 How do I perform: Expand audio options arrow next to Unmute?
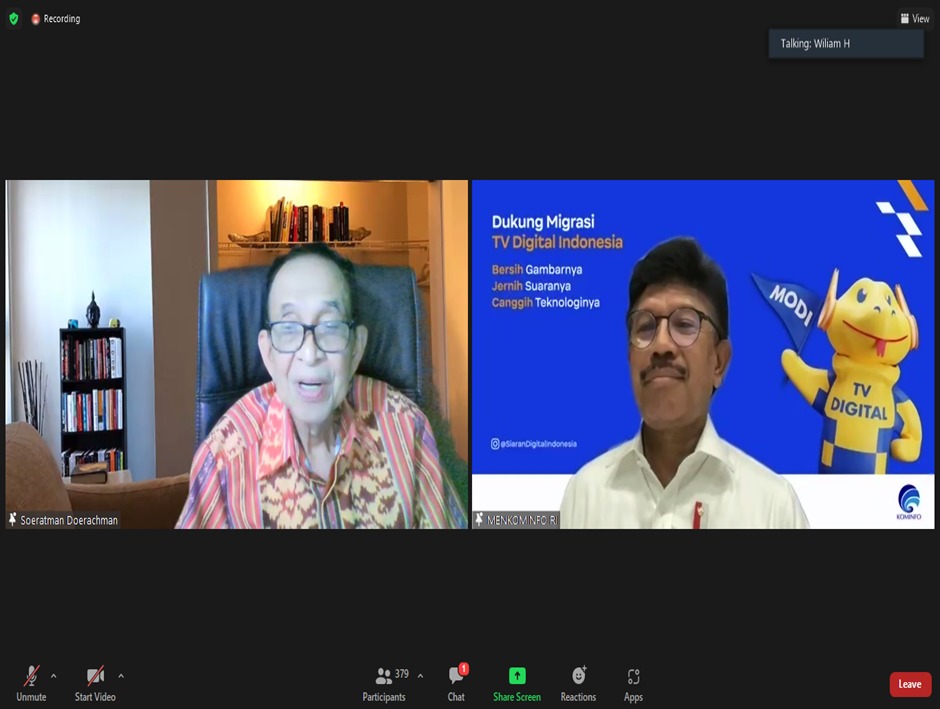[x=54, y=676]
